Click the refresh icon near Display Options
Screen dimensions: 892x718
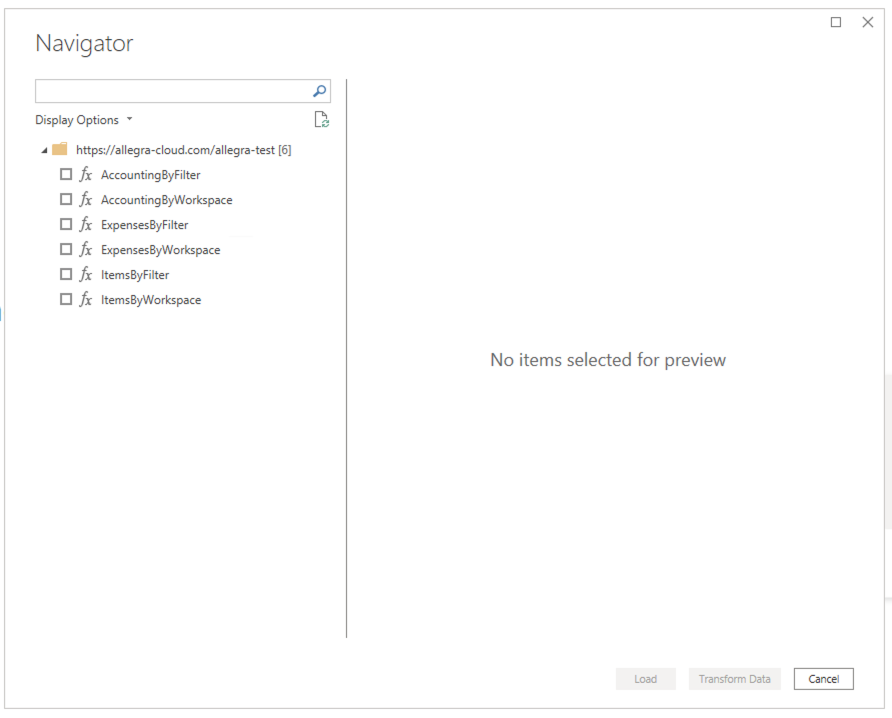pos(321,119)
